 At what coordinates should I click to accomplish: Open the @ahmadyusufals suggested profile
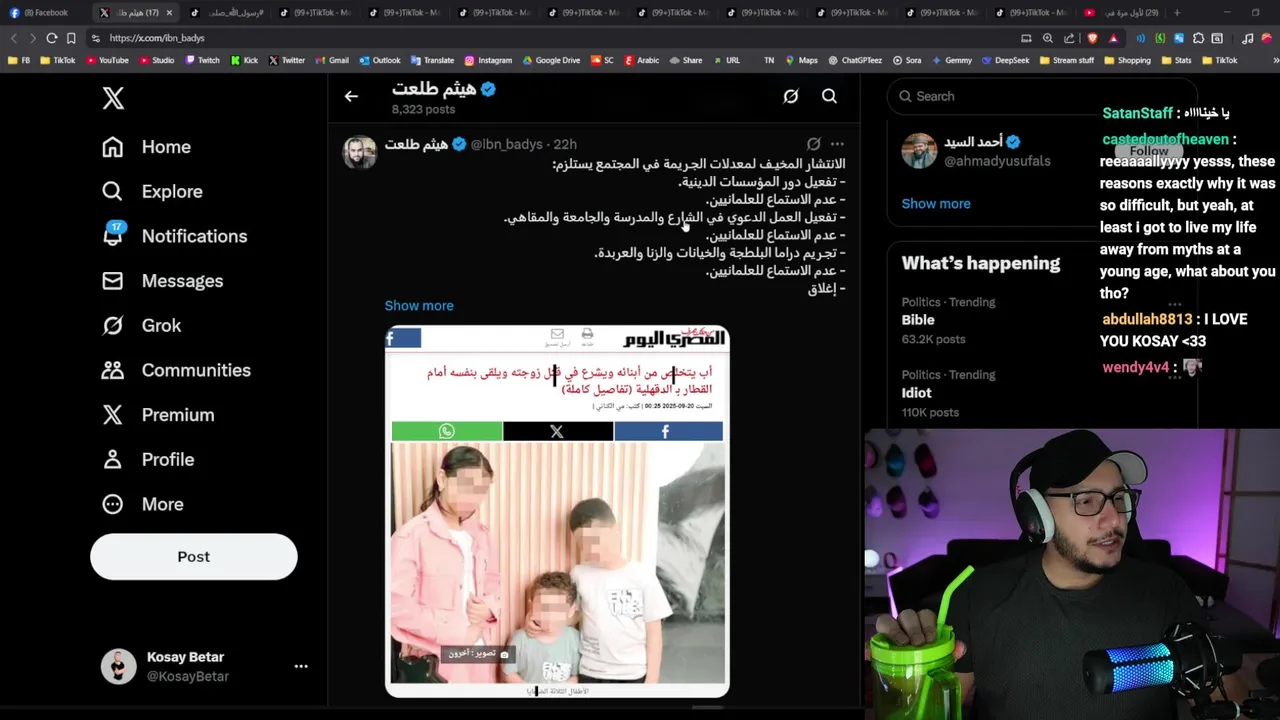click(x=997, y=161)
